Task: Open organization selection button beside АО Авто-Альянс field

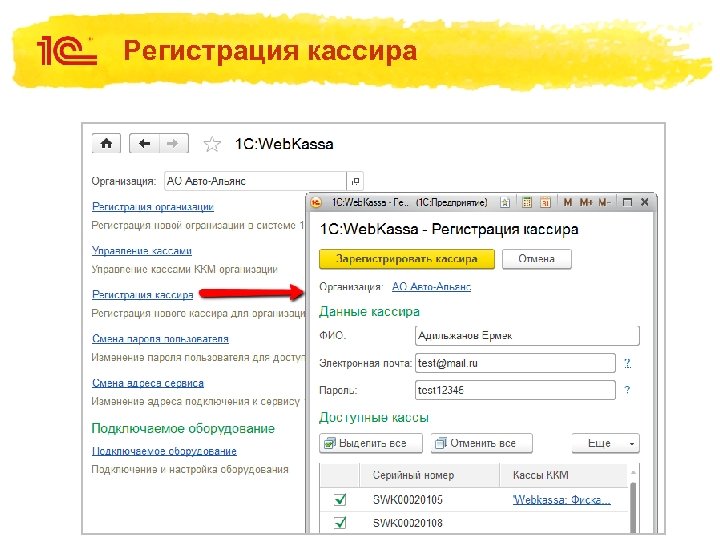Action: point(355,181)
